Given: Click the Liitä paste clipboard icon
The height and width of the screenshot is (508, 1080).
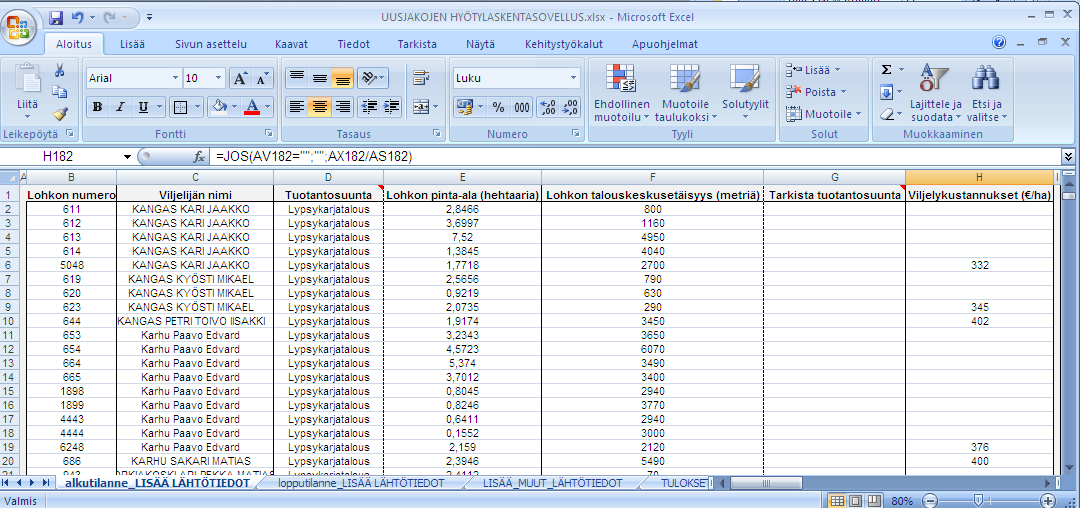Looking at the screenshot, I should tap(28, 78).
